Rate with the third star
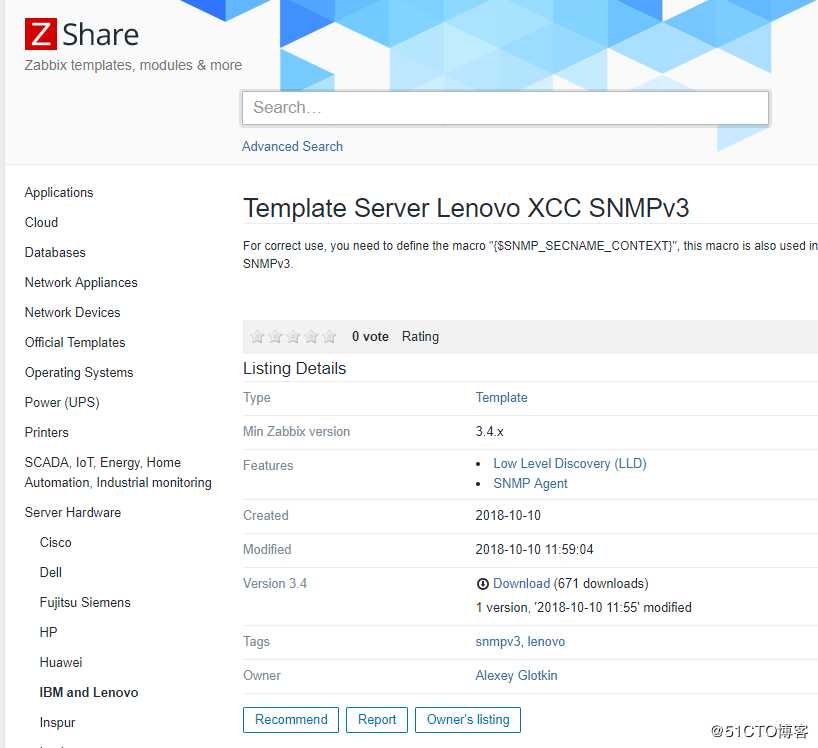The width and height of the screenshot is (818, 748). click(293, 336)
